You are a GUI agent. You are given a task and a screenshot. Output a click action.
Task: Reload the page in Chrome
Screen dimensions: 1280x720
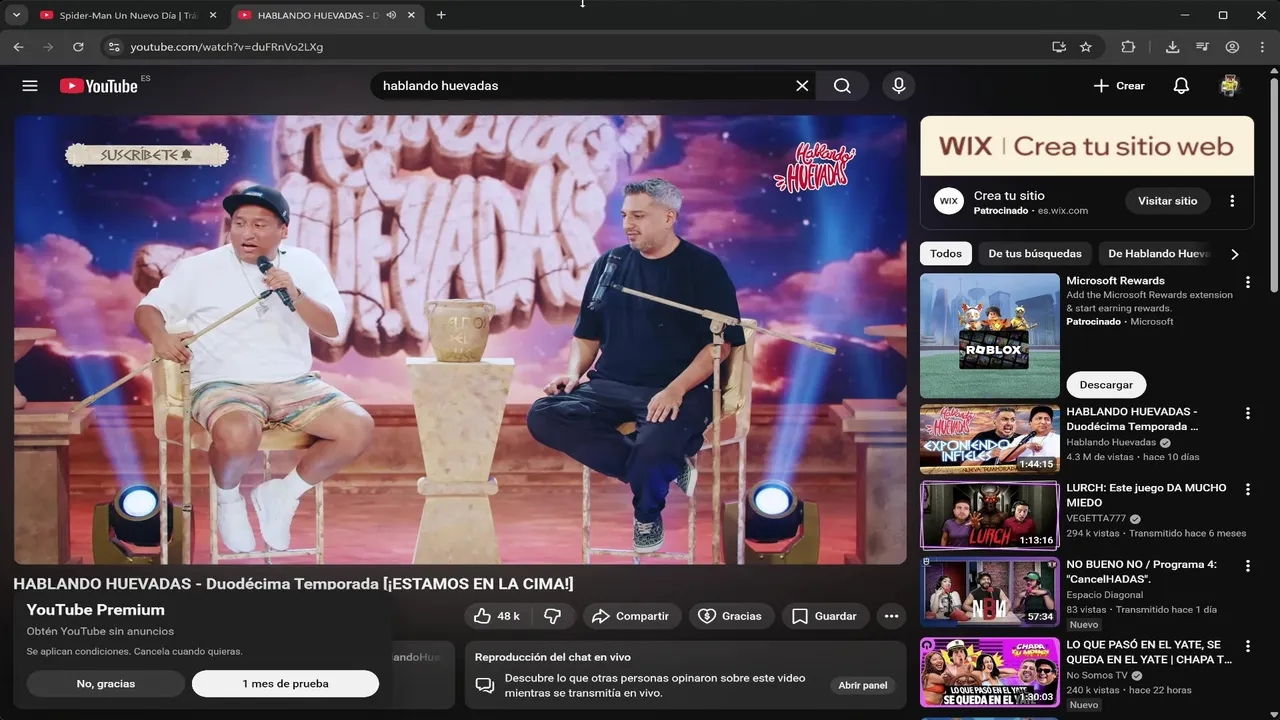[x=78, y=47]
